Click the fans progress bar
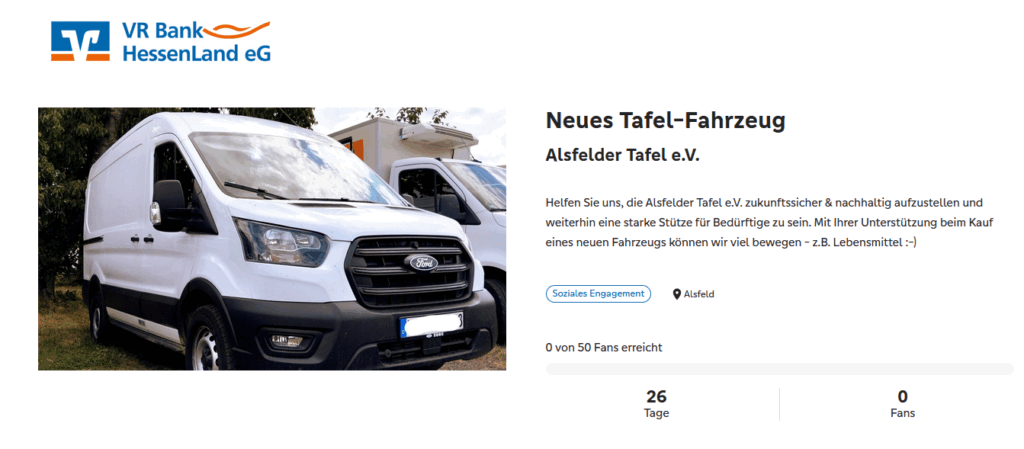This screenshot has height=449, width=1024. [780, 369]
